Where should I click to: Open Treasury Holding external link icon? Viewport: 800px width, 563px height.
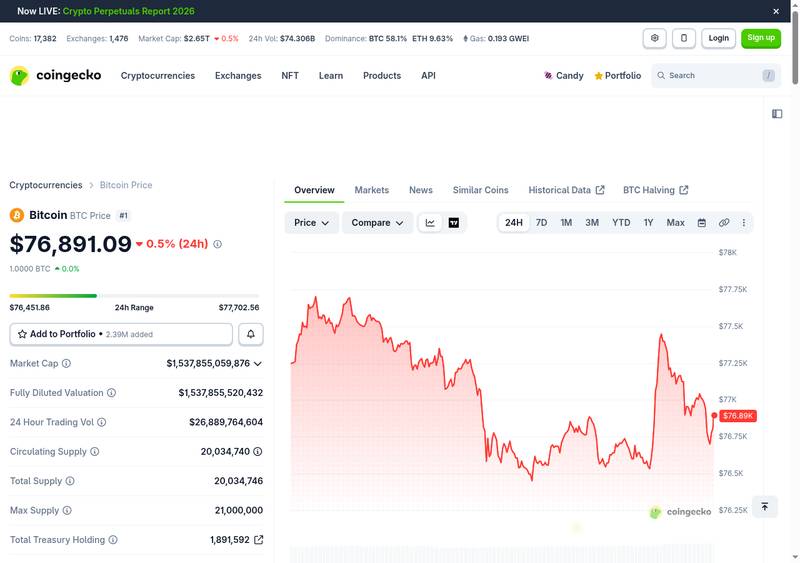[x=259, y=540]
